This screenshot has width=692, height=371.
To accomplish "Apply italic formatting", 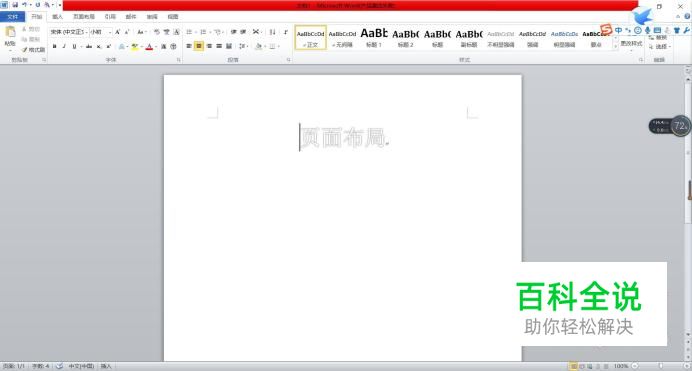I will 64,46.
